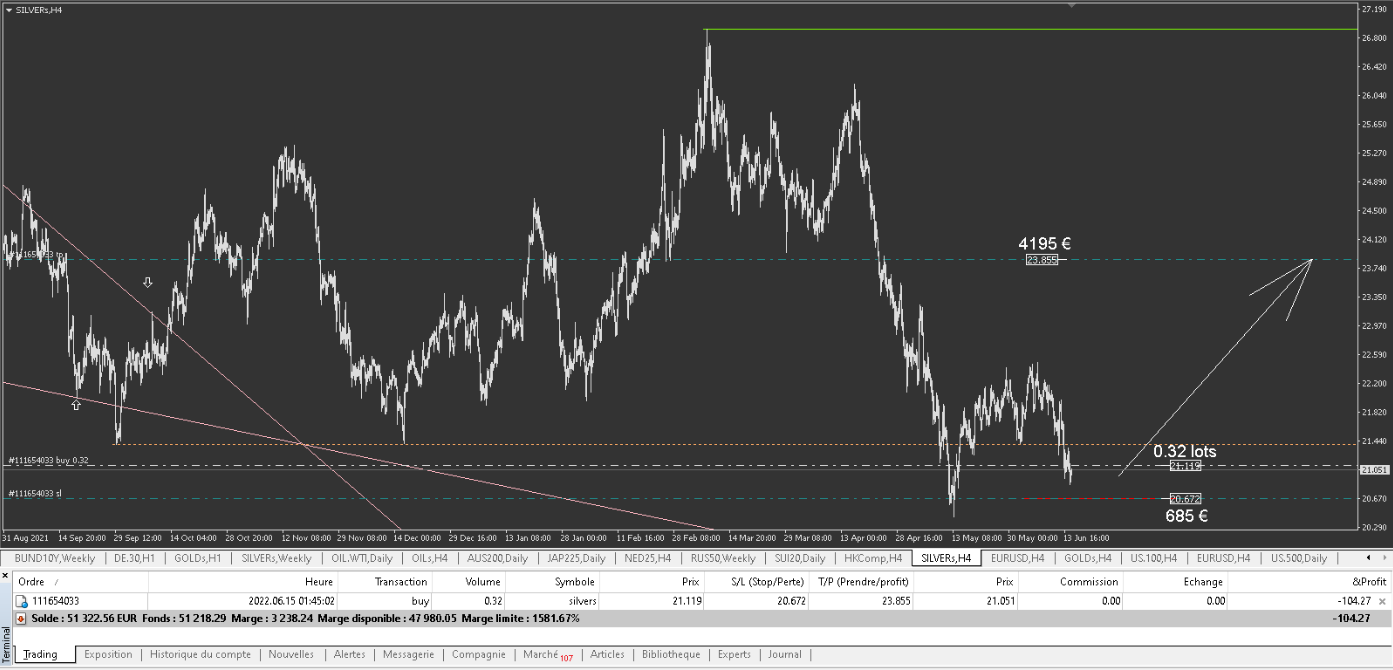Viewport: 1393px width, 670px height.
Task: Select the 23.855 take profit price label
Action: point(1042,260)
